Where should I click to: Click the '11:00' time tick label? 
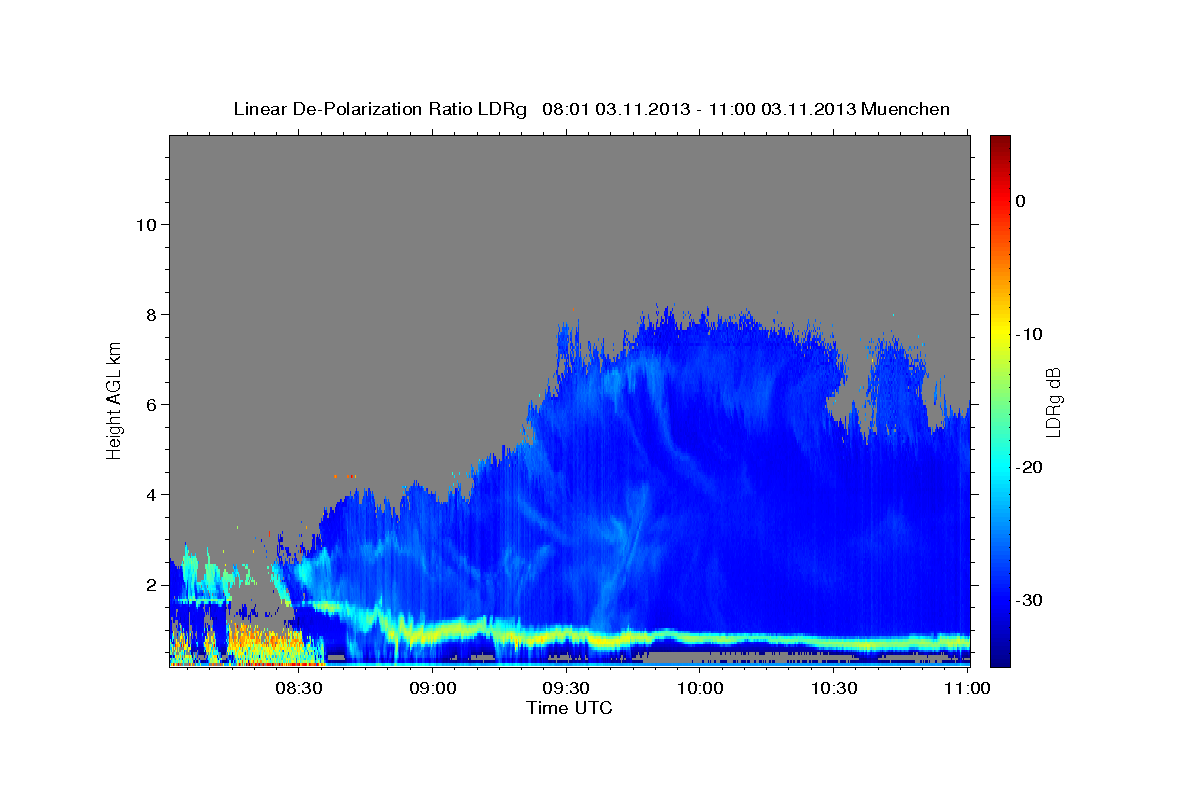[x=967, y=689]
